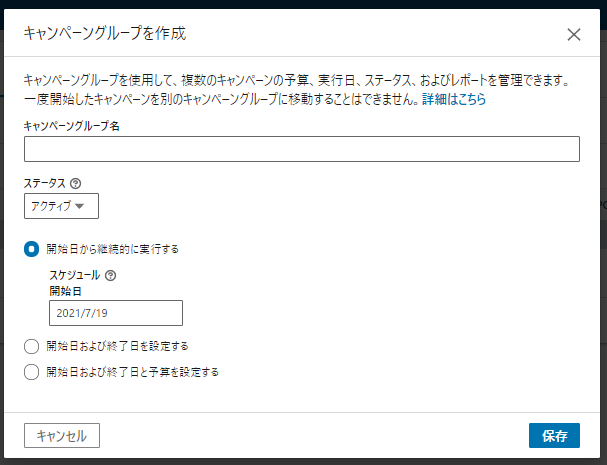Focus the キャンペーングループ名 text field

point(301,149)
